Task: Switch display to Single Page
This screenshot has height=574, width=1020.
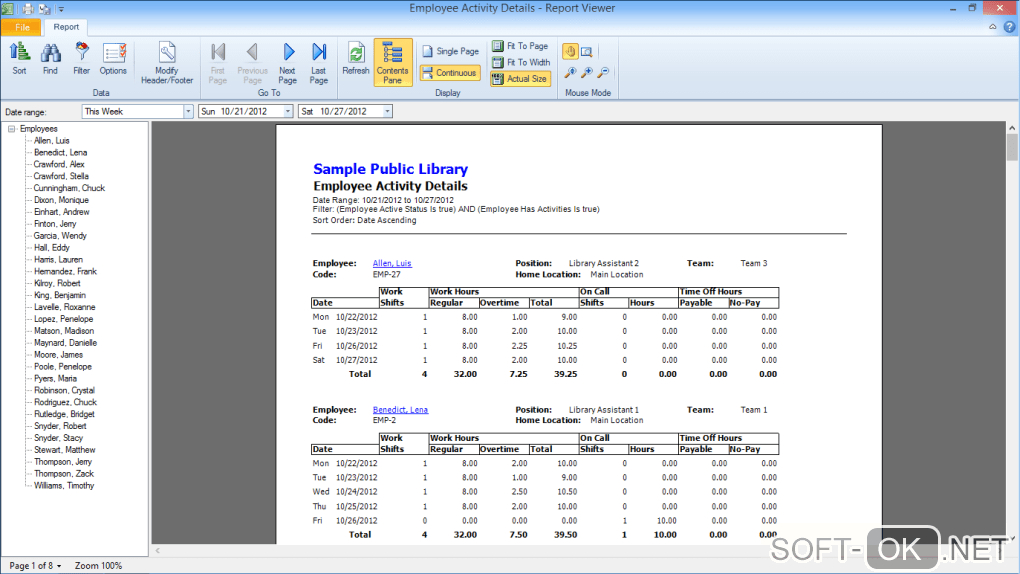Action: (x=450, y=51)
